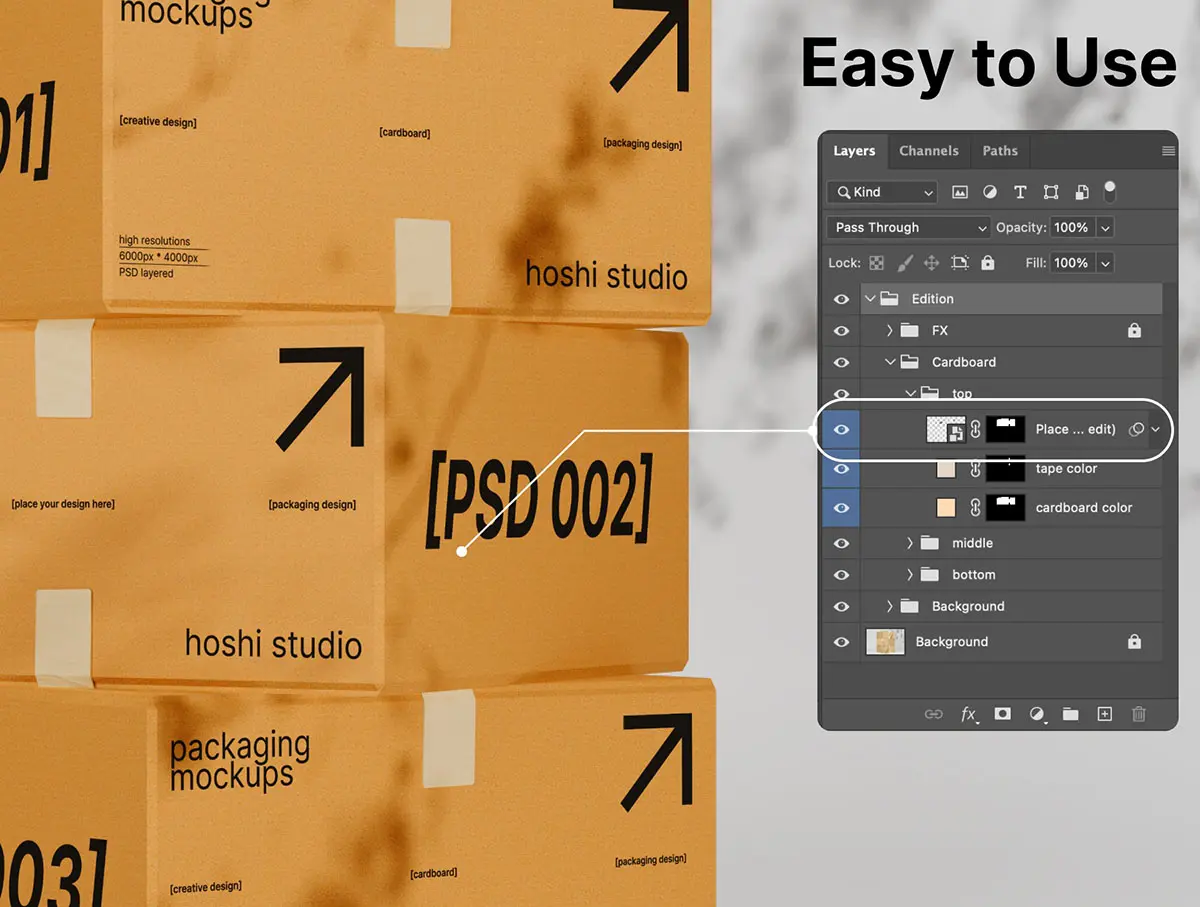
Task: Select the locked Background layer thumbnail
Action: 885,642
